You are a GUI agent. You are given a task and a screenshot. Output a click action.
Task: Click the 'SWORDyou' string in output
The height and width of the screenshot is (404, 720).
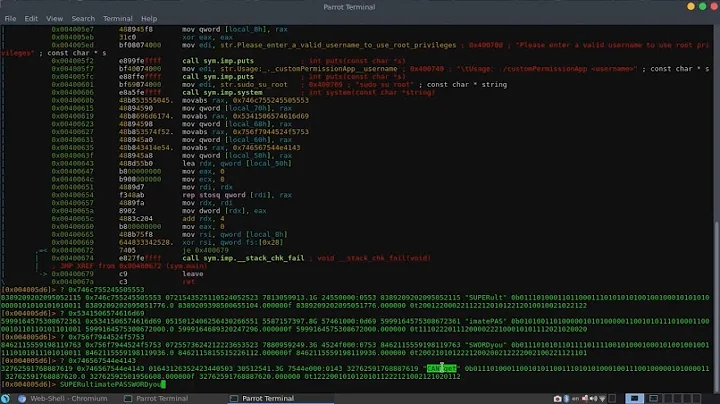coord(486,345)
